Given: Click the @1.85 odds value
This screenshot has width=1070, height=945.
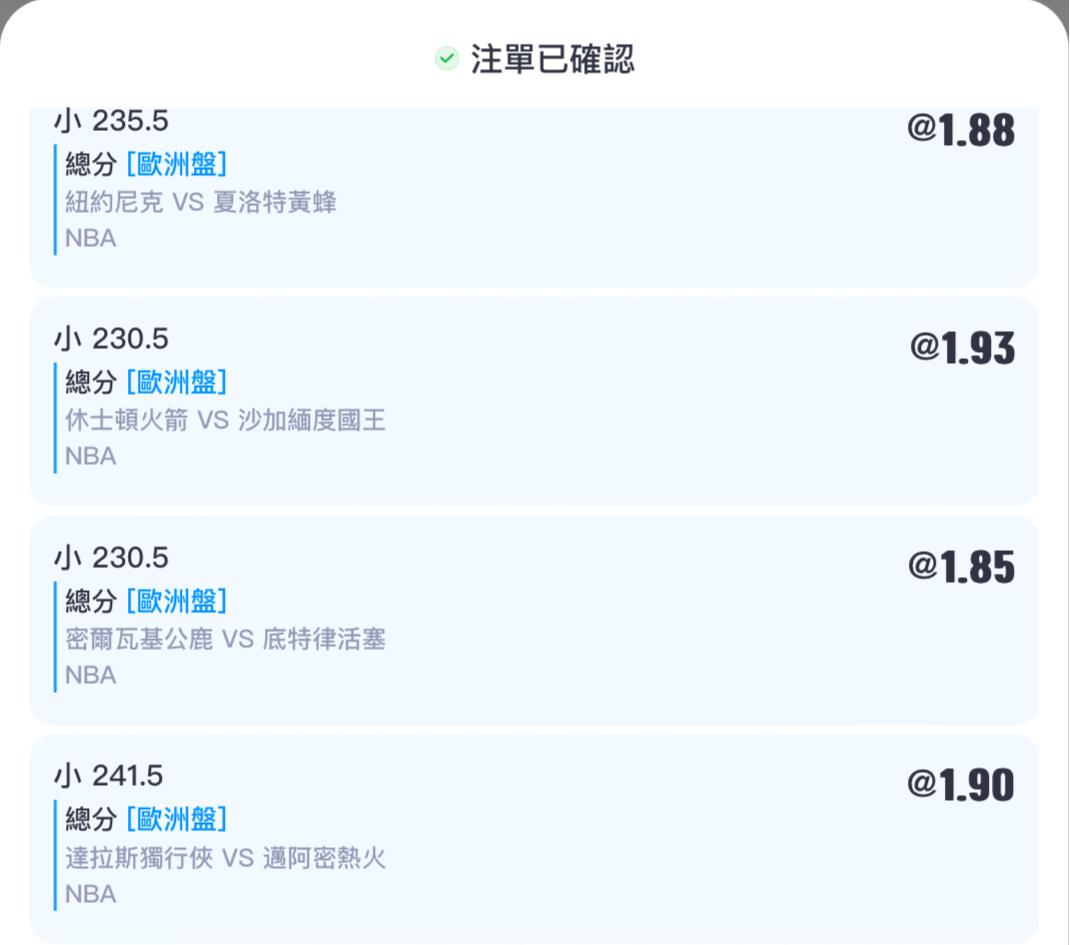Looking at the screenshot, I should [x=960, y=567].
